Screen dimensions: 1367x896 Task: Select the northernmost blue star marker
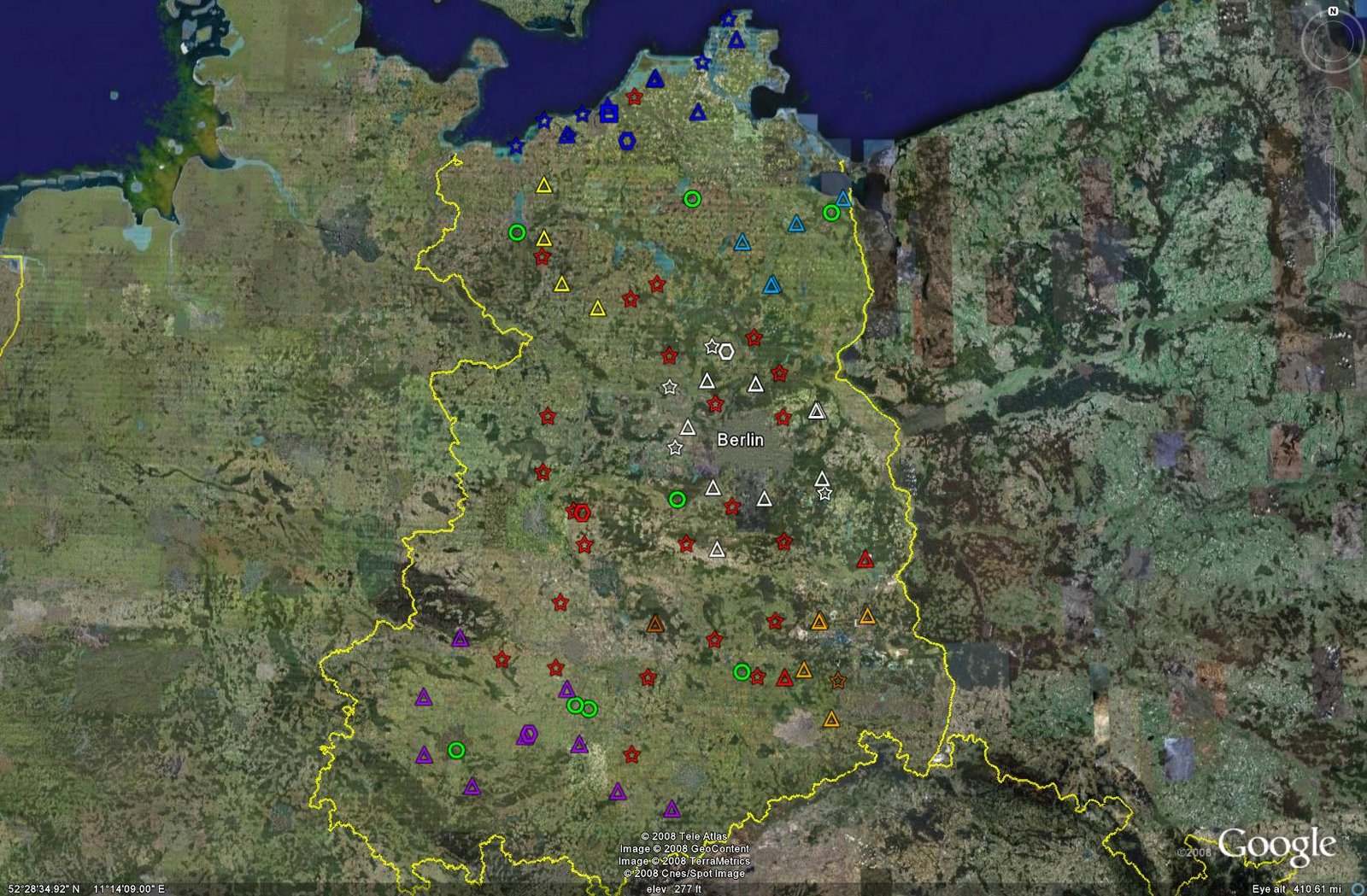728,19
